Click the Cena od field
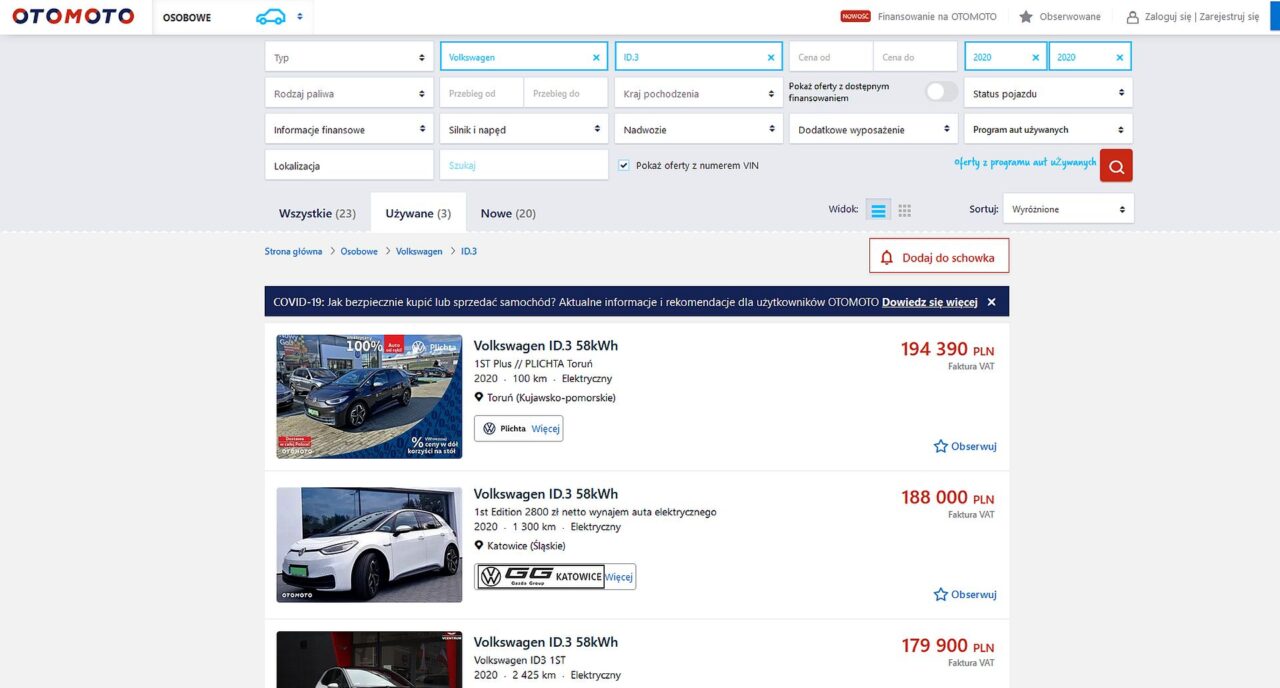This screenshot has width=1280, height=688. 831,58
